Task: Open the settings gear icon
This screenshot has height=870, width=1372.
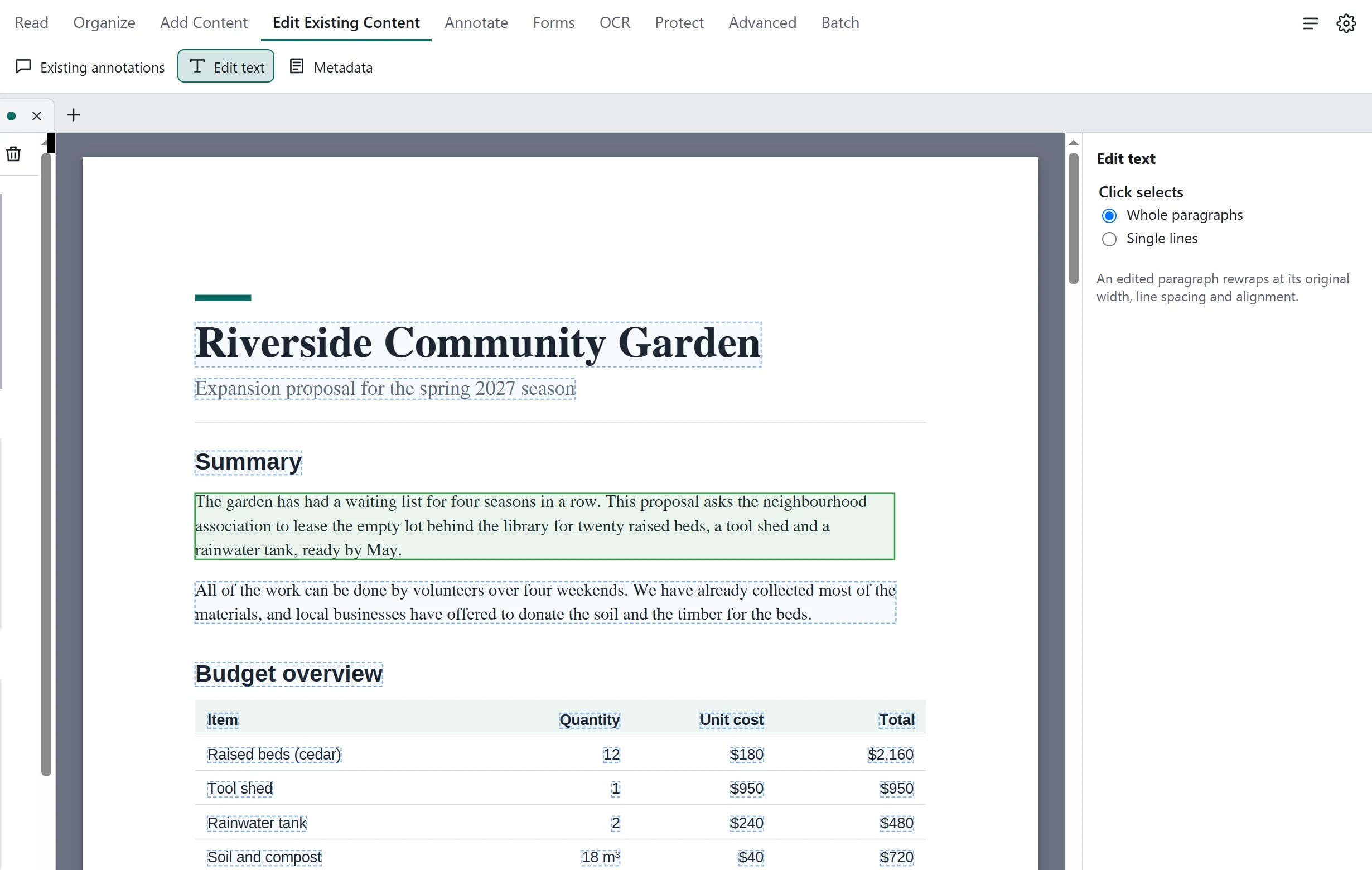Action: 1346,23
